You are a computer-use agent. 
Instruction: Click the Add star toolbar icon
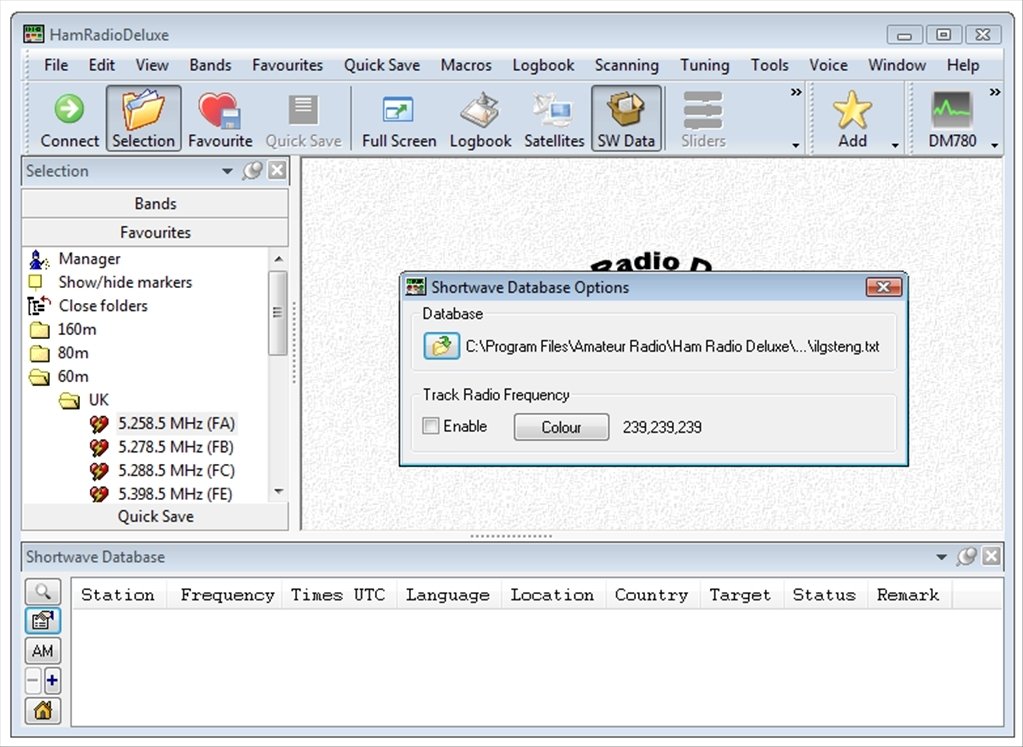pyautogui.click(x=852, y=119)
